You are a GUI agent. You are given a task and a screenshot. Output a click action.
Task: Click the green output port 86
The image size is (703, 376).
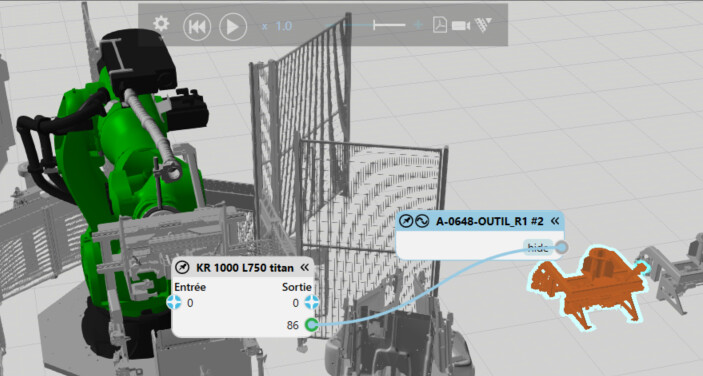click(x=312, y=324)
